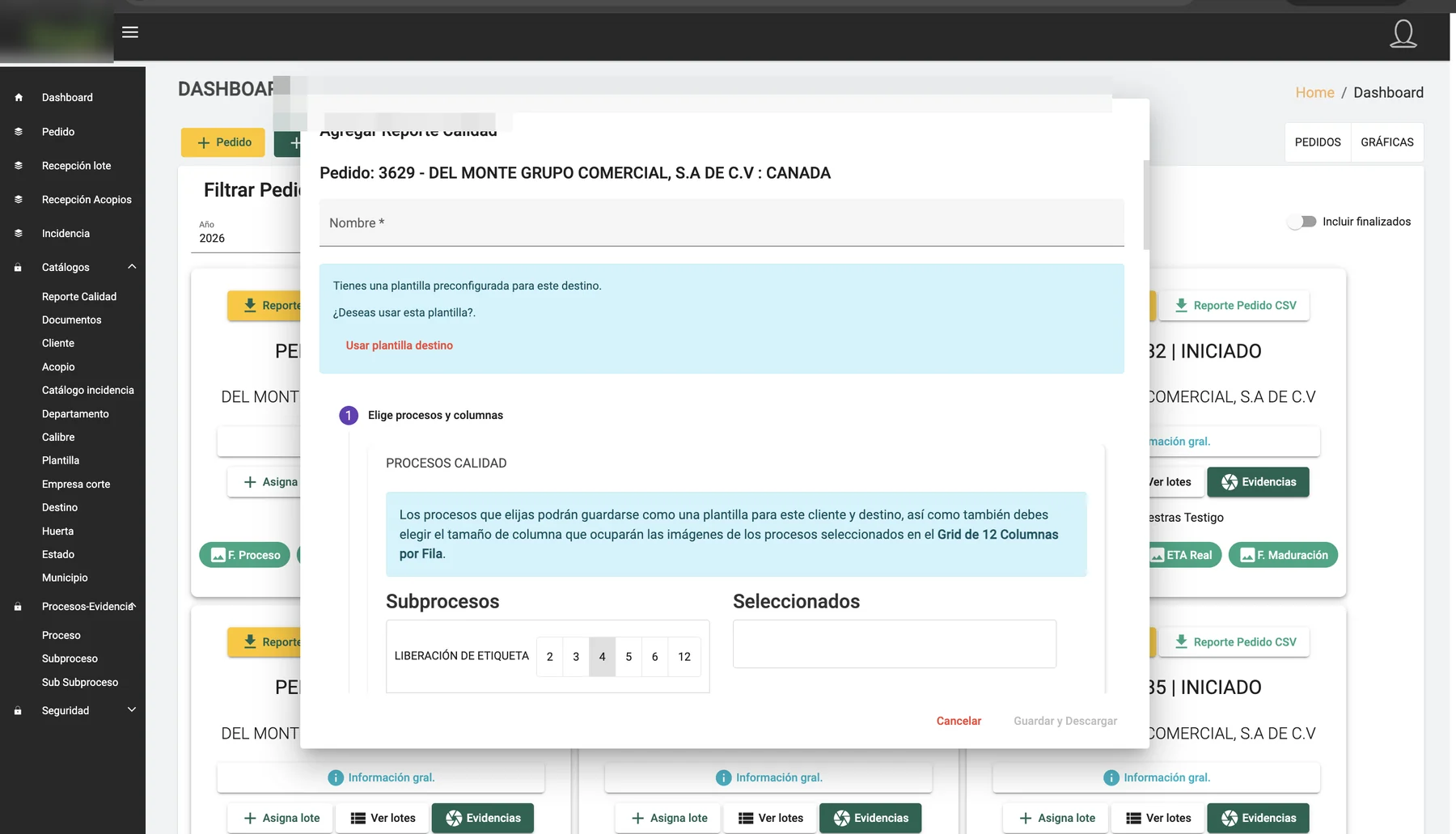Screen dimensions: 1456x834
Task: Open Sub Subproceso in sidebar
Action: [80, 682]
